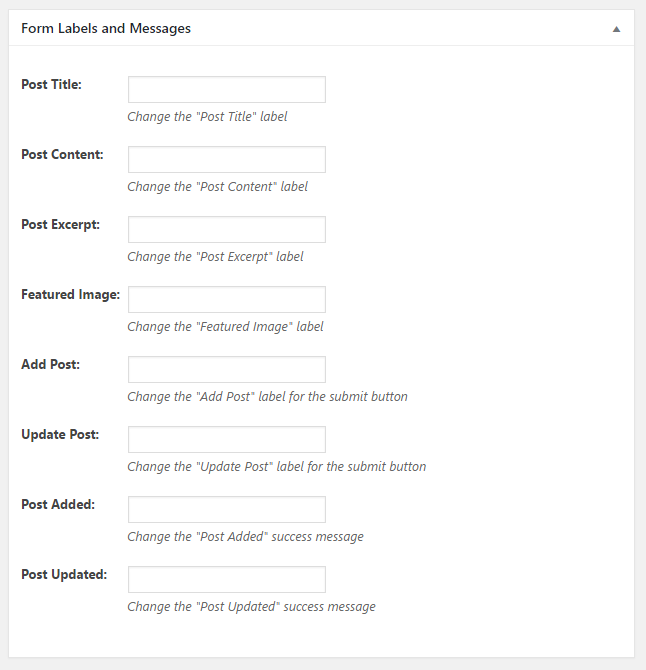Click the bold Update Post label

pos(60,435)
